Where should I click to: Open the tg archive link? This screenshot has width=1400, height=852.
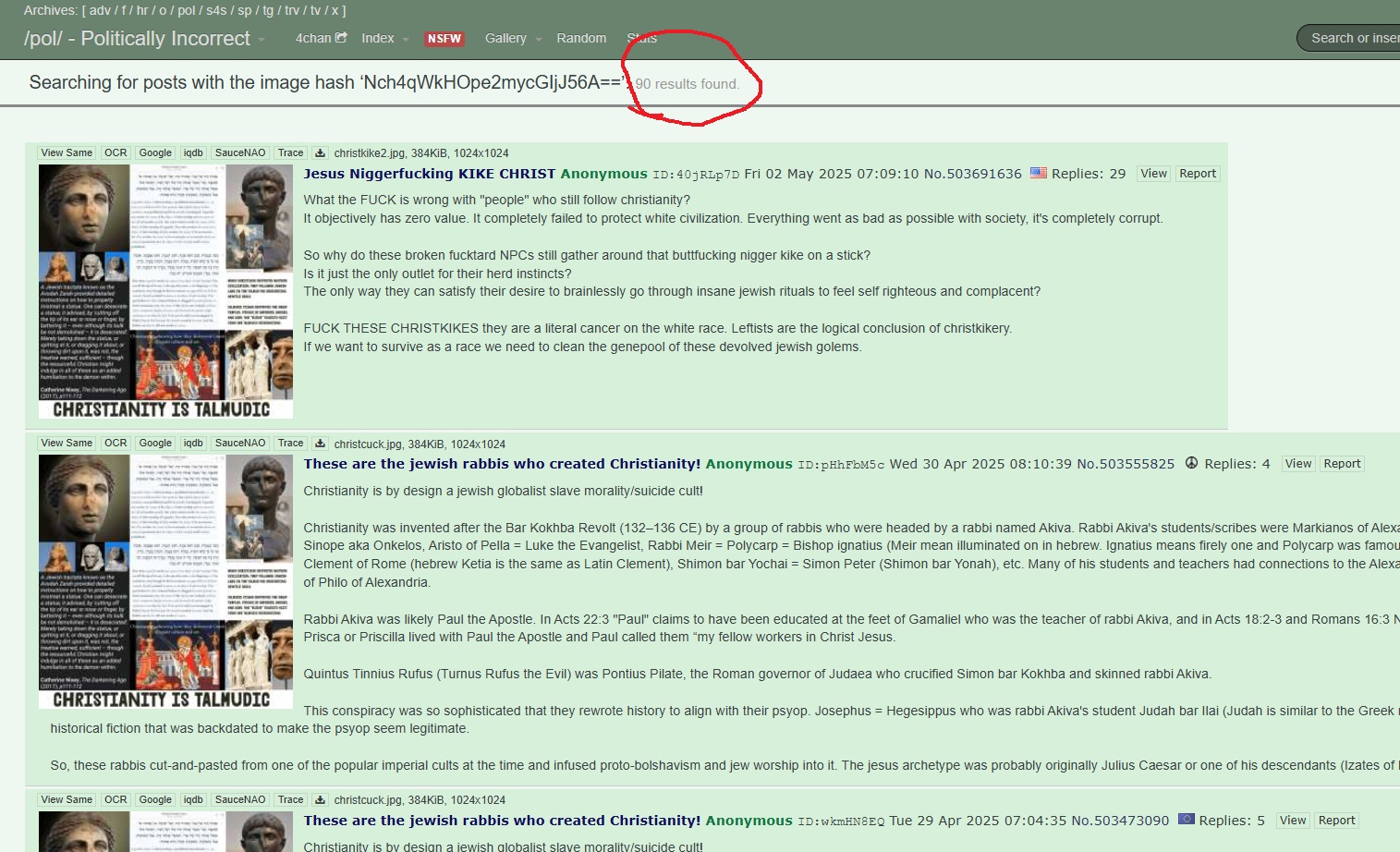tap(268, 10)
